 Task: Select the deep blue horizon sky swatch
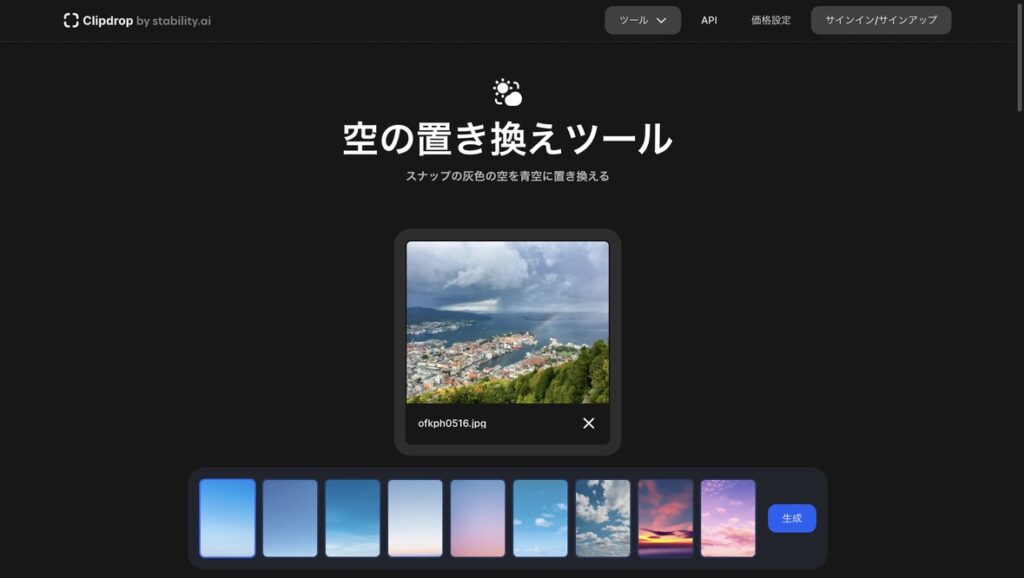pyautogui.click(x=353, y=518)
